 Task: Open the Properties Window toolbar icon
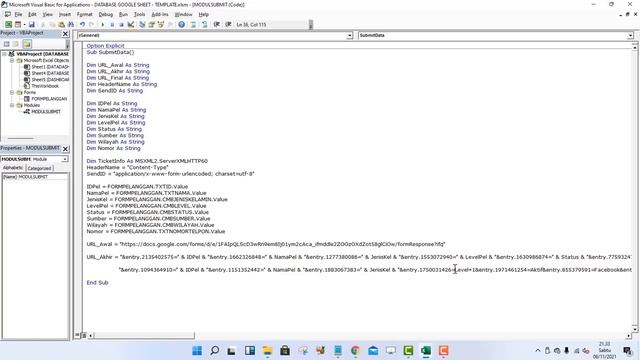(151, 24)
